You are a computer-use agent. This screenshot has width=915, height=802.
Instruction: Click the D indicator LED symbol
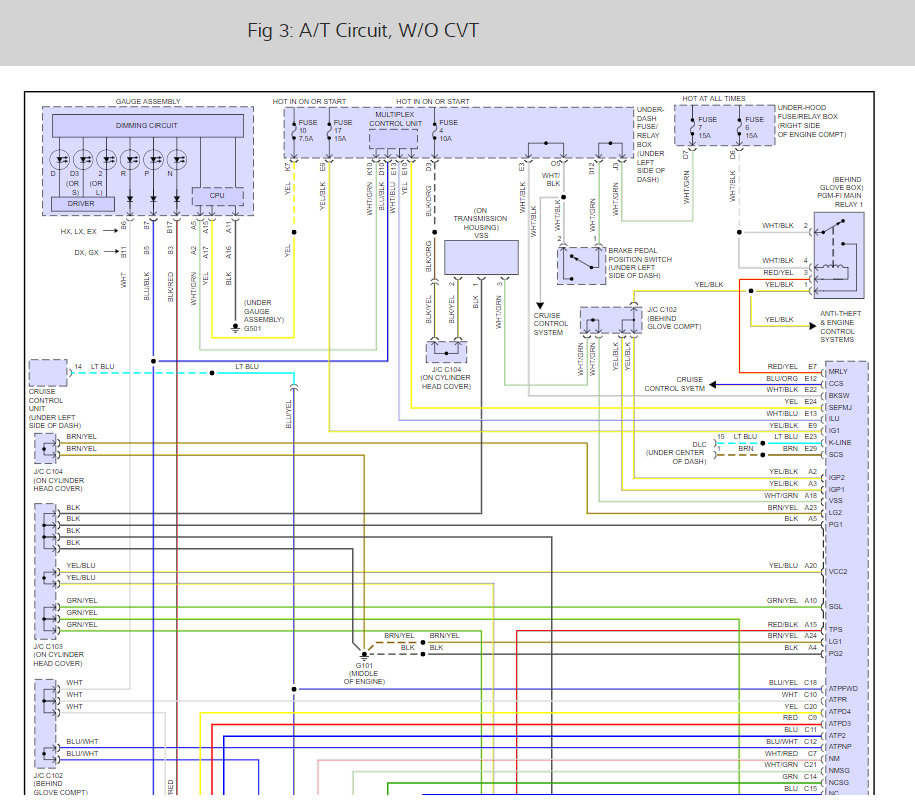coord(60,159)
